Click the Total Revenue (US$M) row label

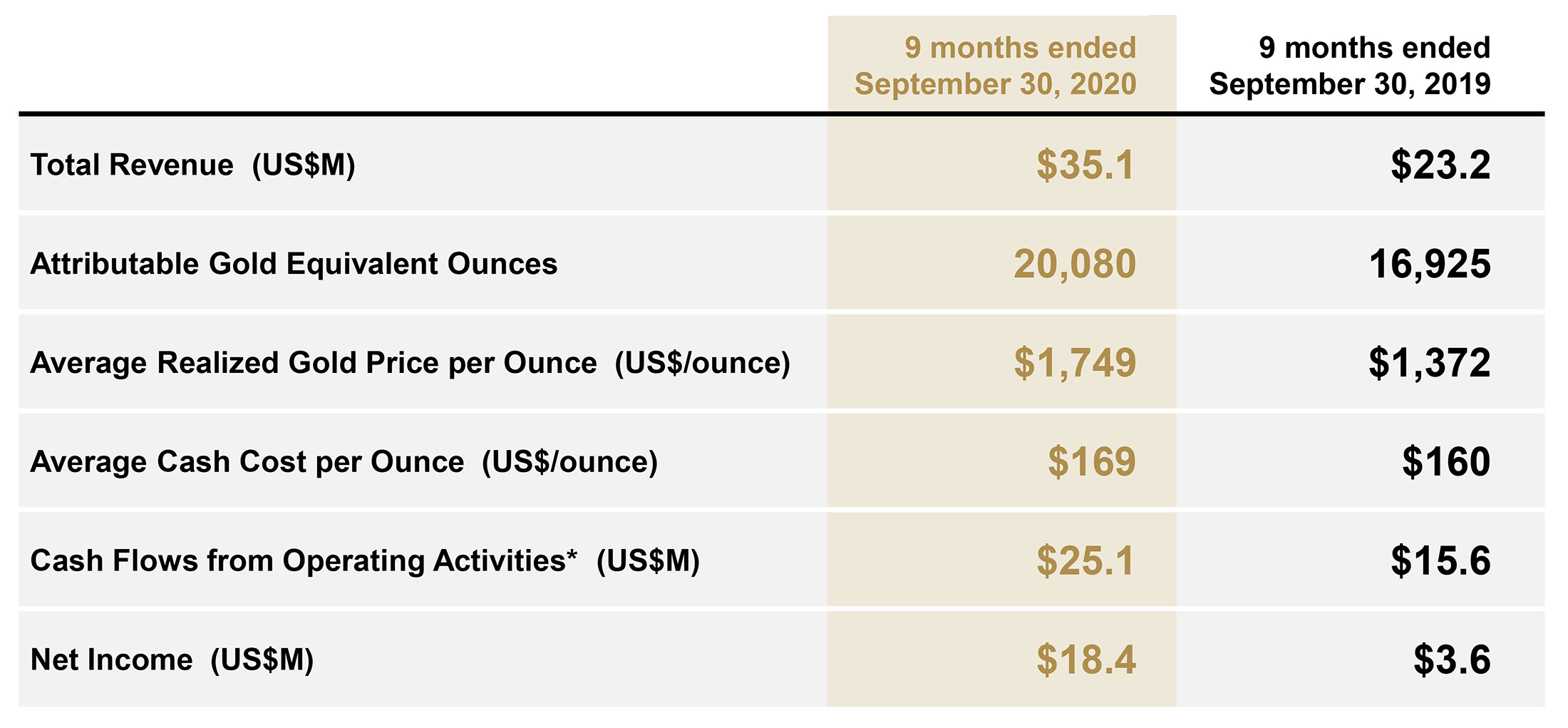[192, 165]
